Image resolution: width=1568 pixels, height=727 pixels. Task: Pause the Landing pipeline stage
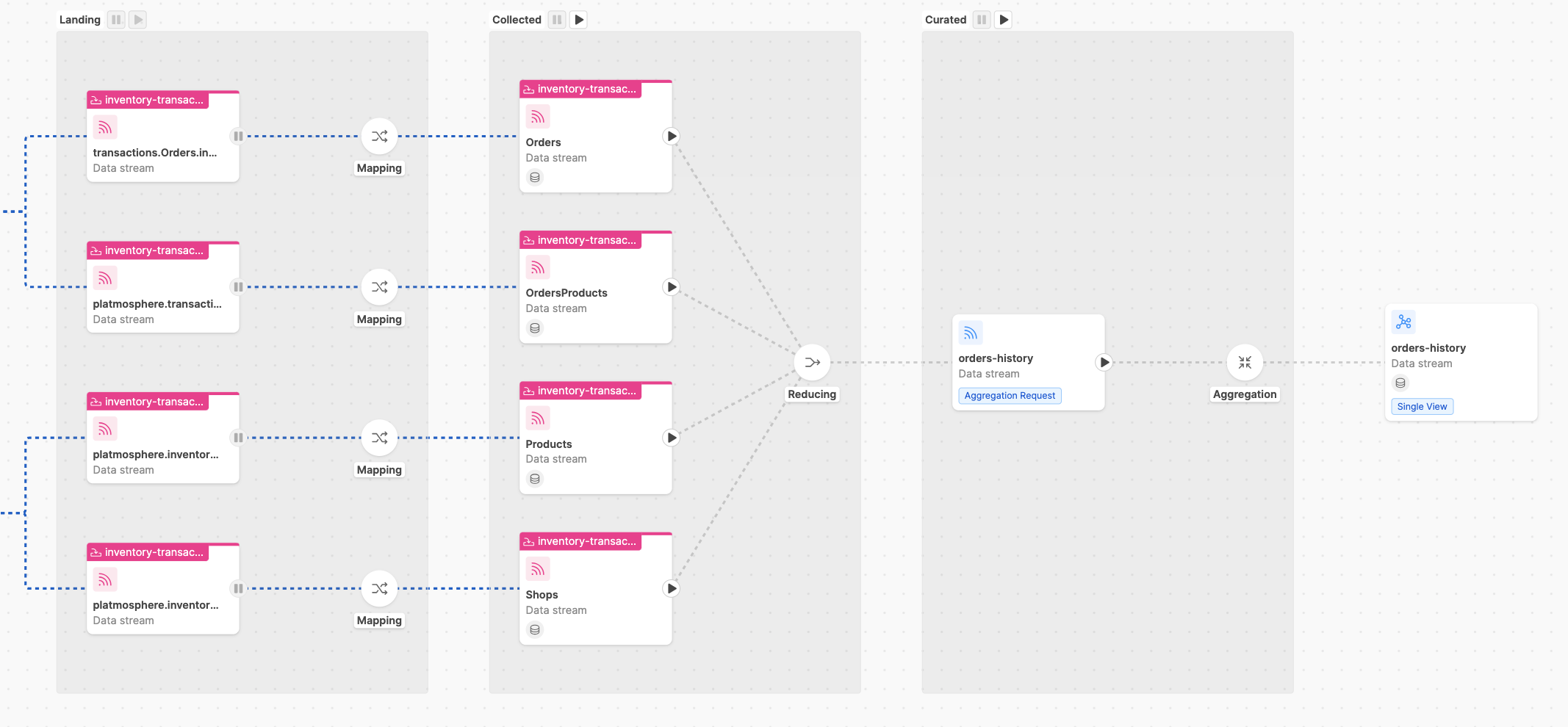(x=116, y=19)
